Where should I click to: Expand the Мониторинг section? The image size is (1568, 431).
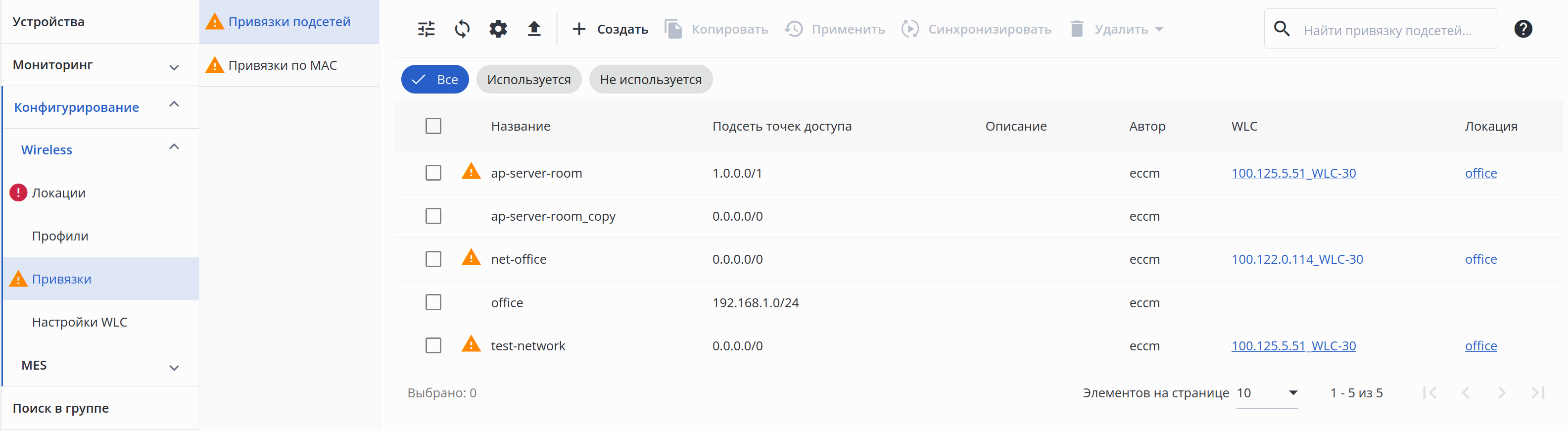(174, 66)
